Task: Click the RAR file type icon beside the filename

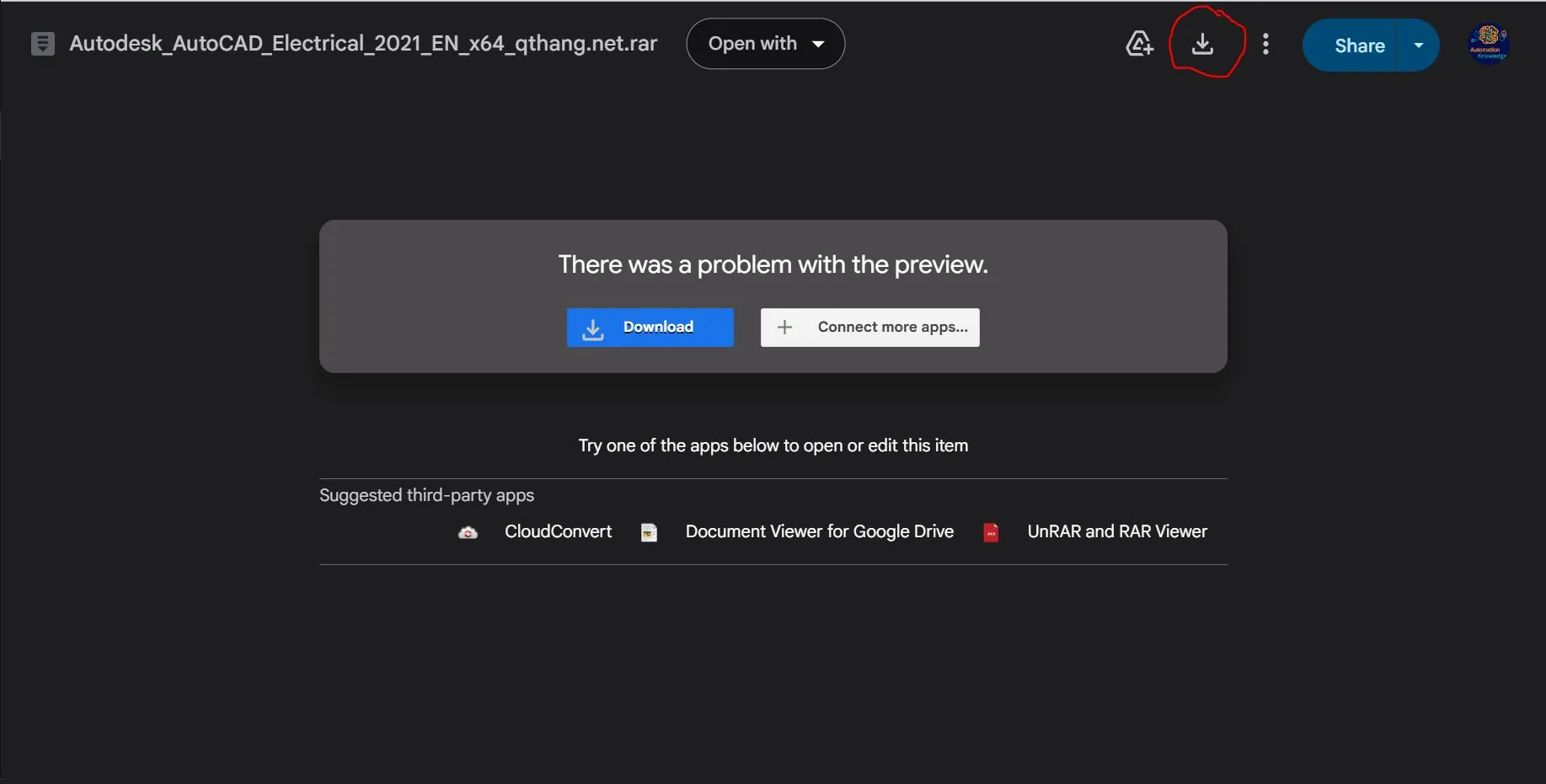Action: (x=41, y=43)
